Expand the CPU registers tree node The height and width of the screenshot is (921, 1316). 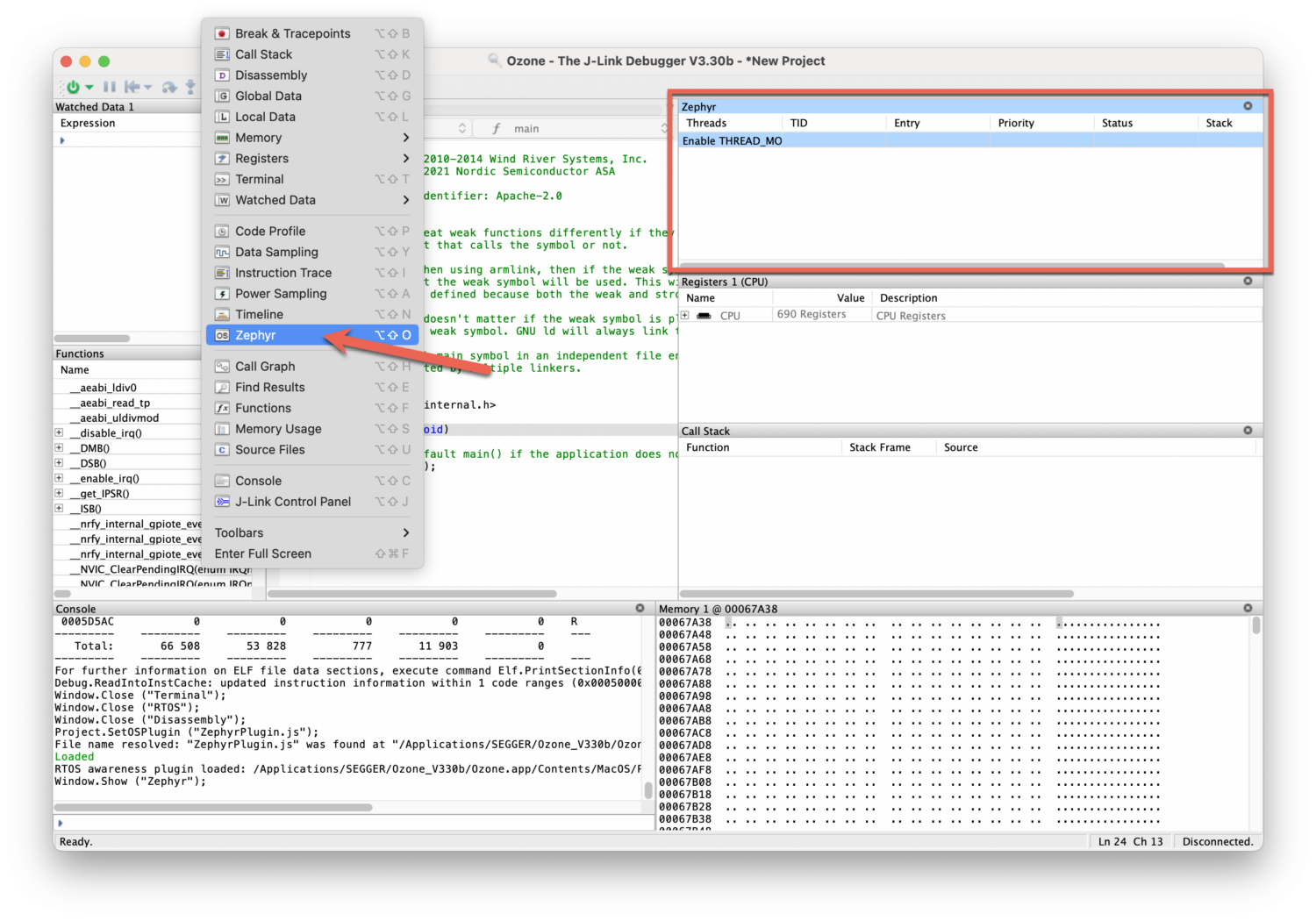[686, 314]
